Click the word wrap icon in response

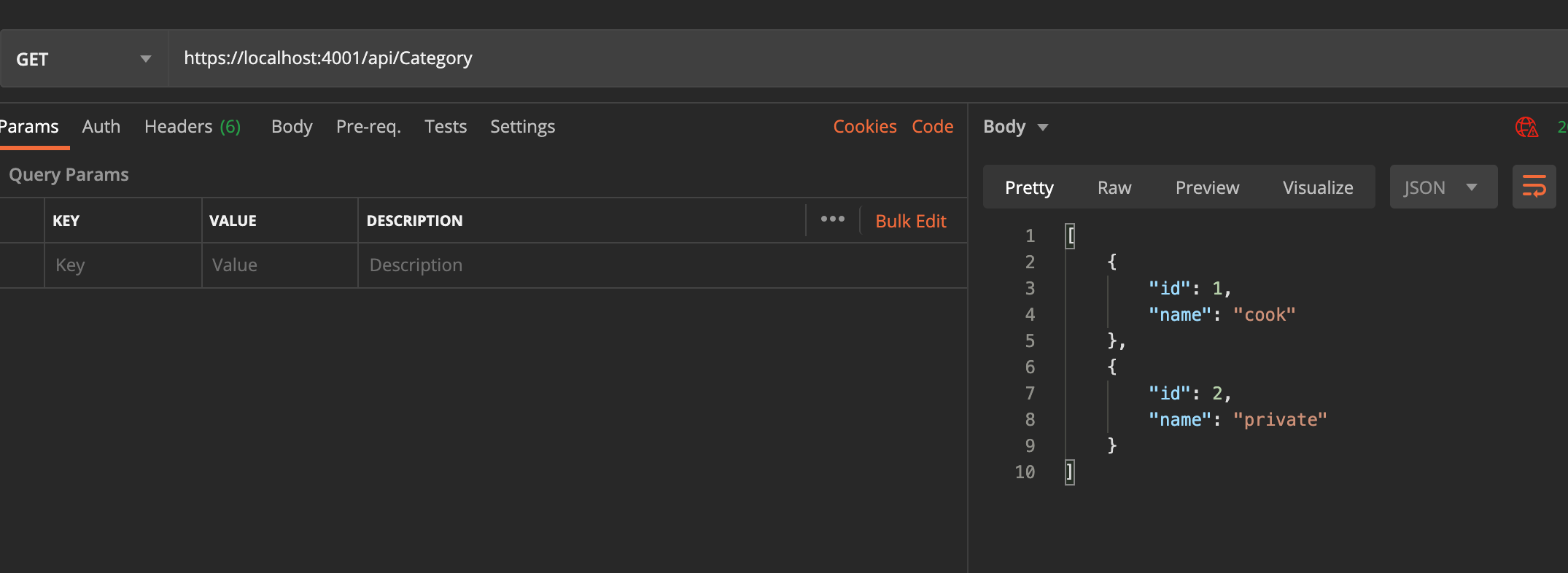tap(1534, 187)
